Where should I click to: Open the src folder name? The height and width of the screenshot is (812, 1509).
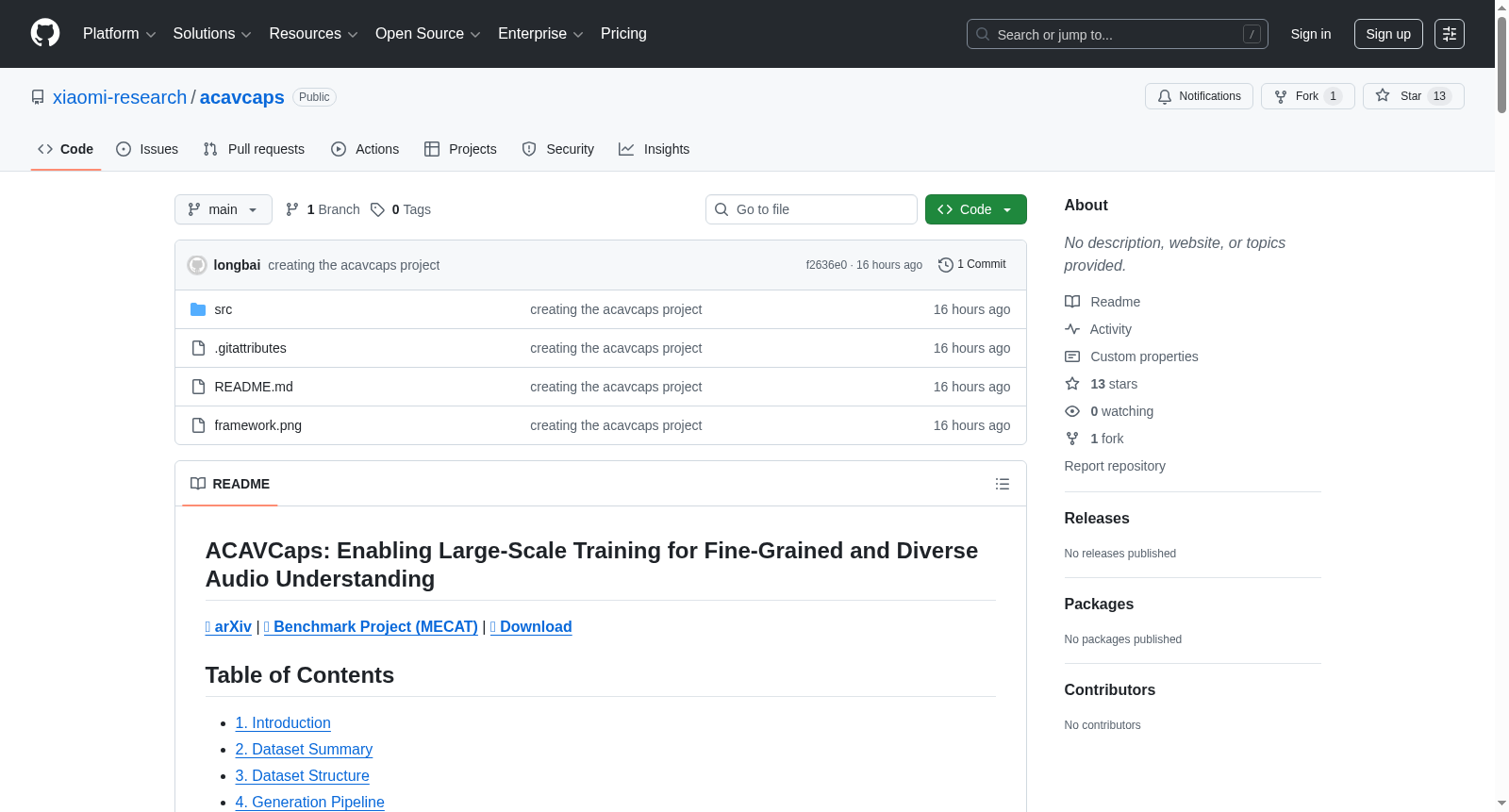click(224, 309)
